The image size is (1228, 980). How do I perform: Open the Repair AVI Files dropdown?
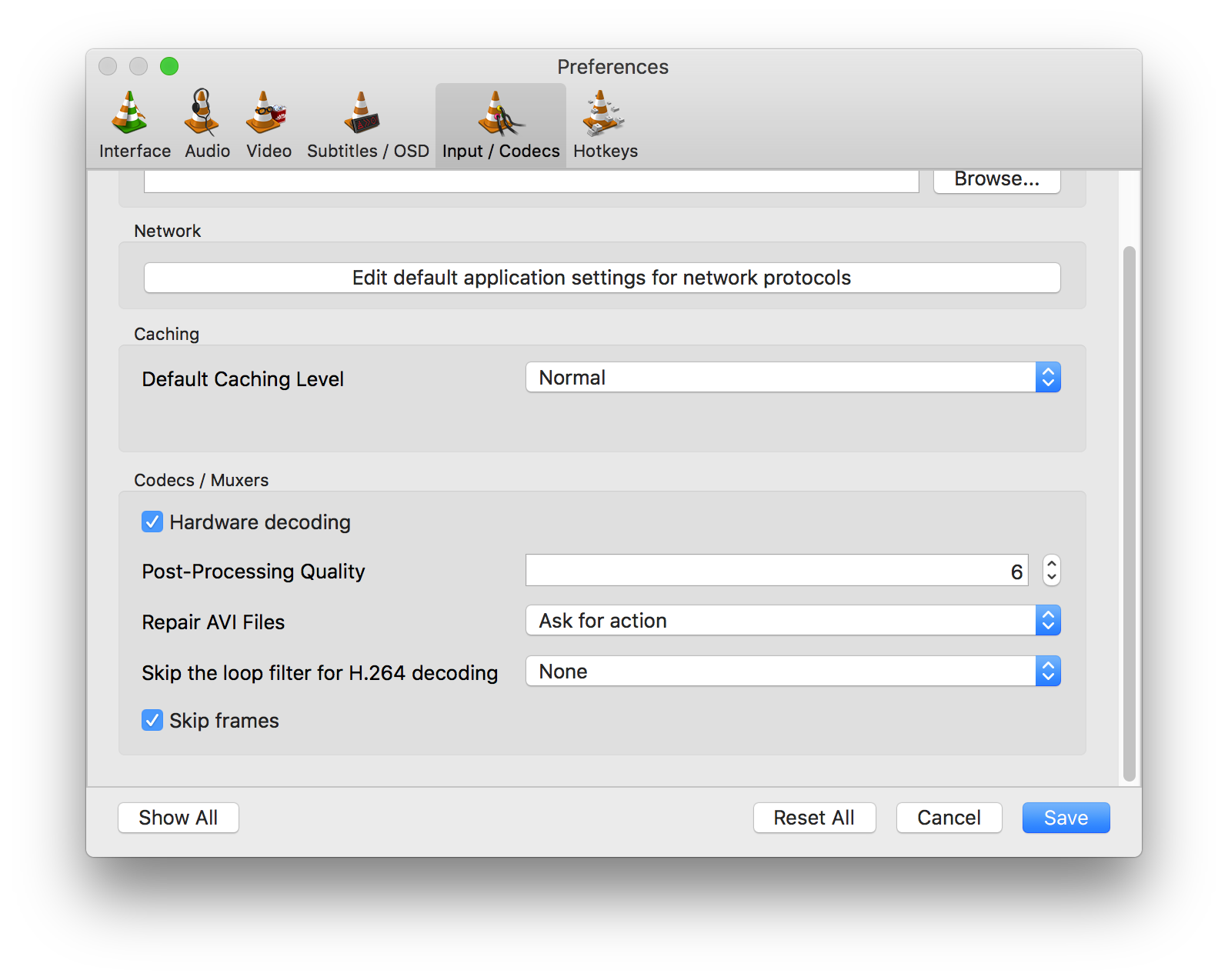(793, 620)
